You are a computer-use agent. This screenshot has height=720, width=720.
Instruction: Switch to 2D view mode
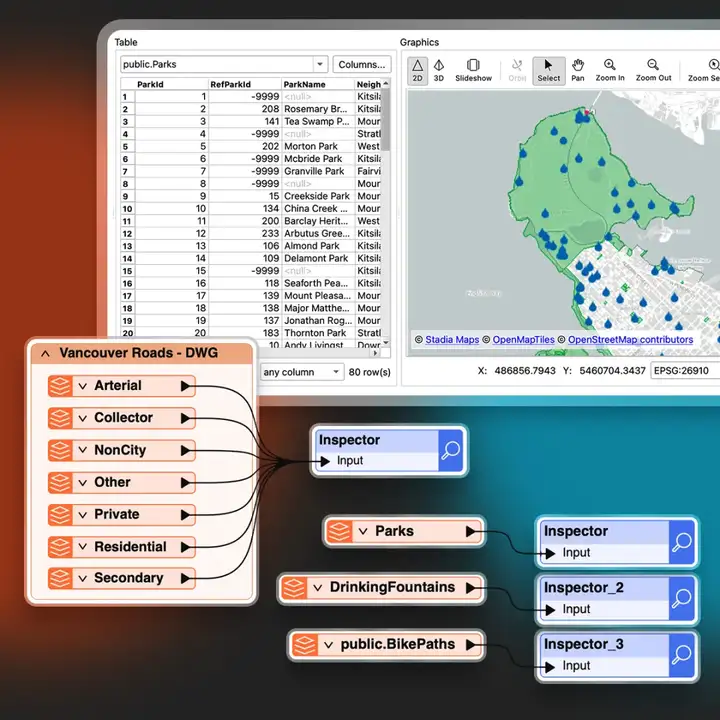coord(417,71)
